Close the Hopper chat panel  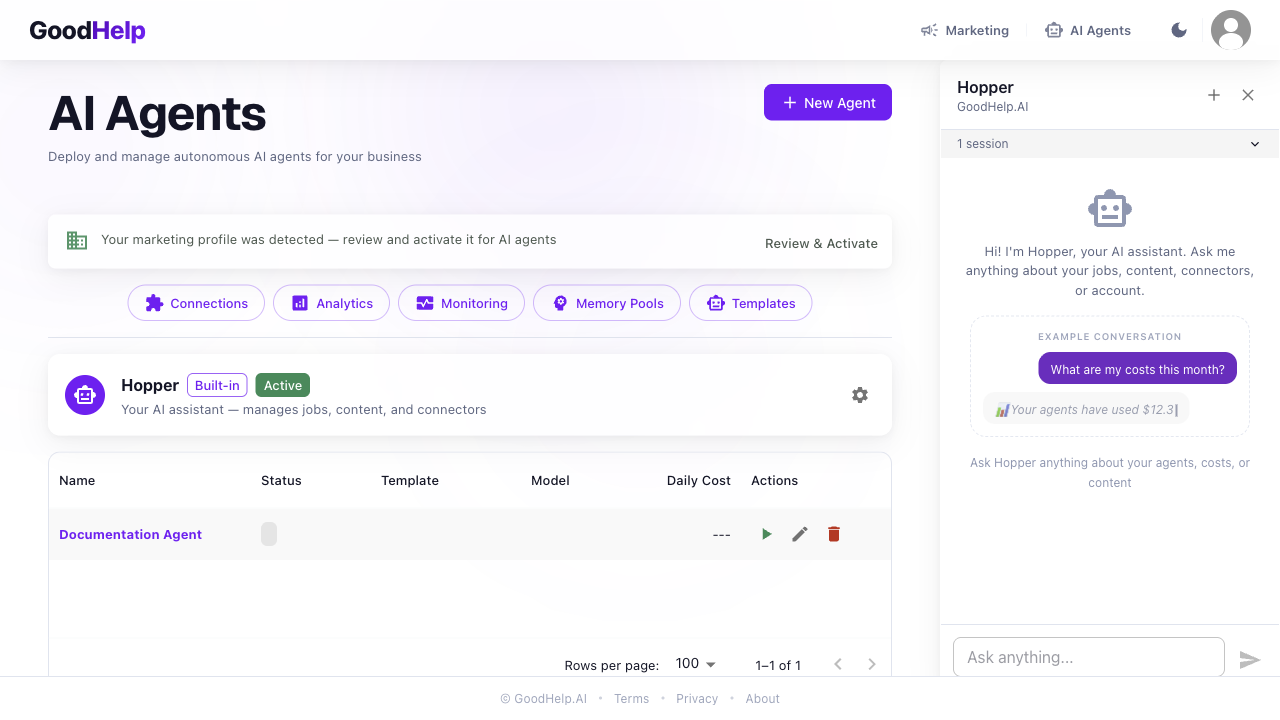point(1248,95)
